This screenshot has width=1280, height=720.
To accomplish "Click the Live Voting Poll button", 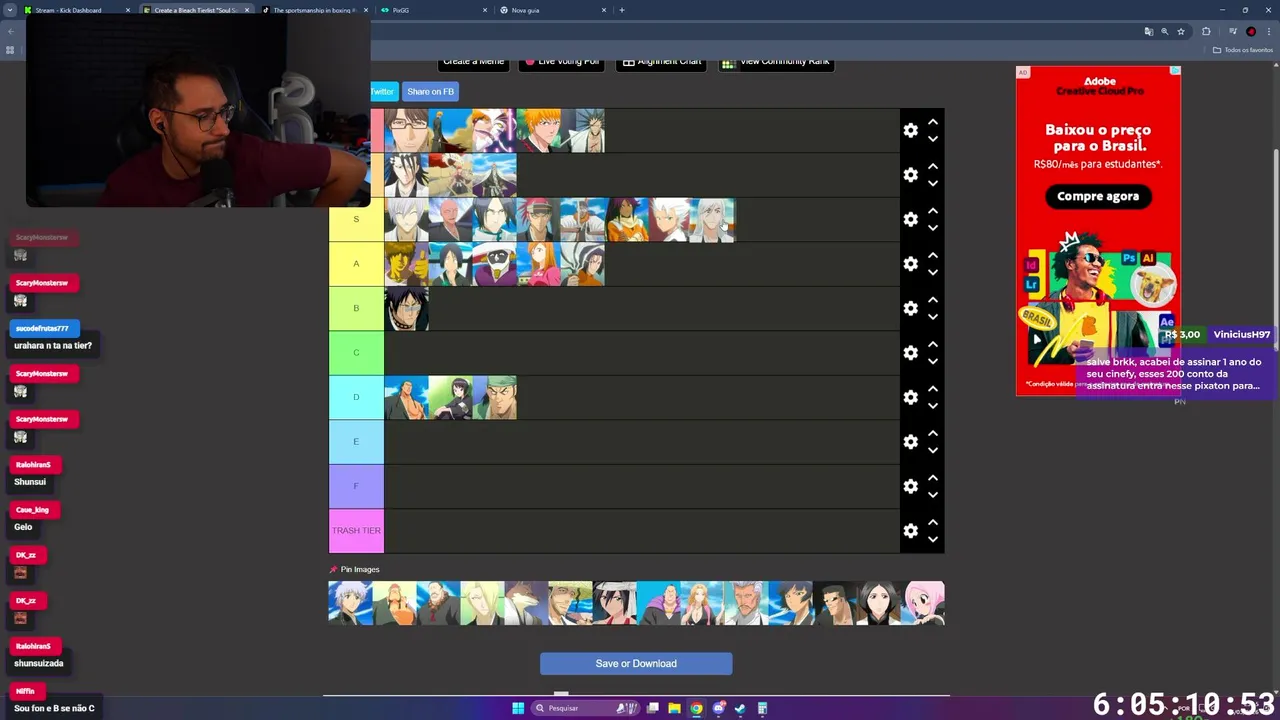I will 561,62.
